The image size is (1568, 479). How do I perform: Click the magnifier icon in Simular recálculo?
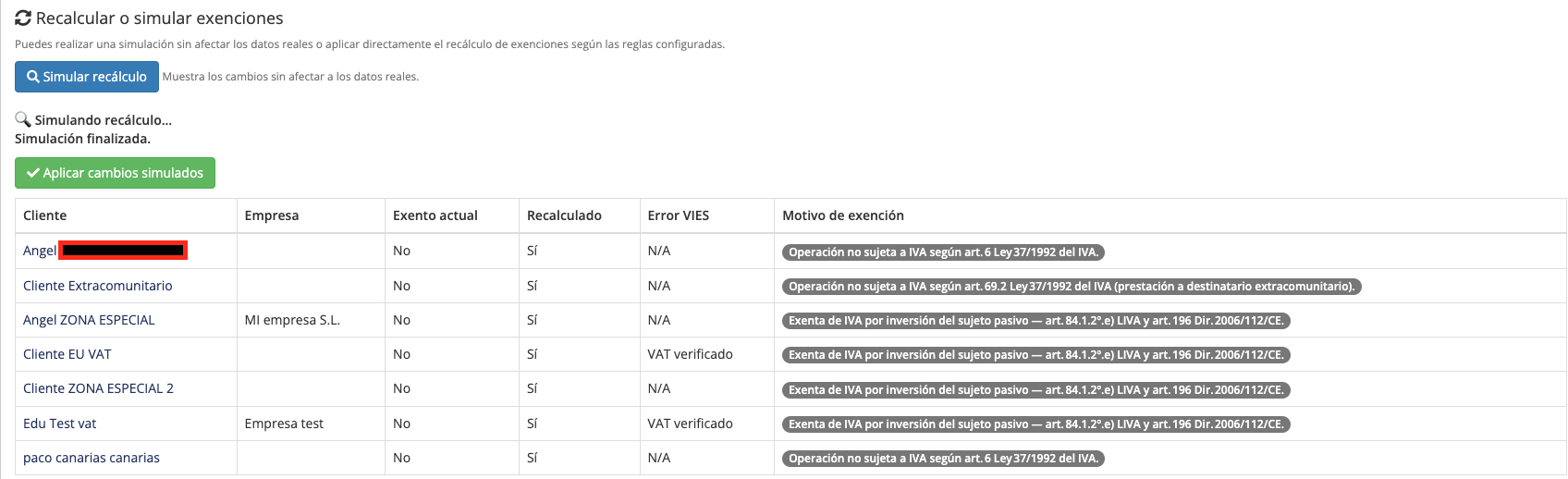[x=32, y=77]
